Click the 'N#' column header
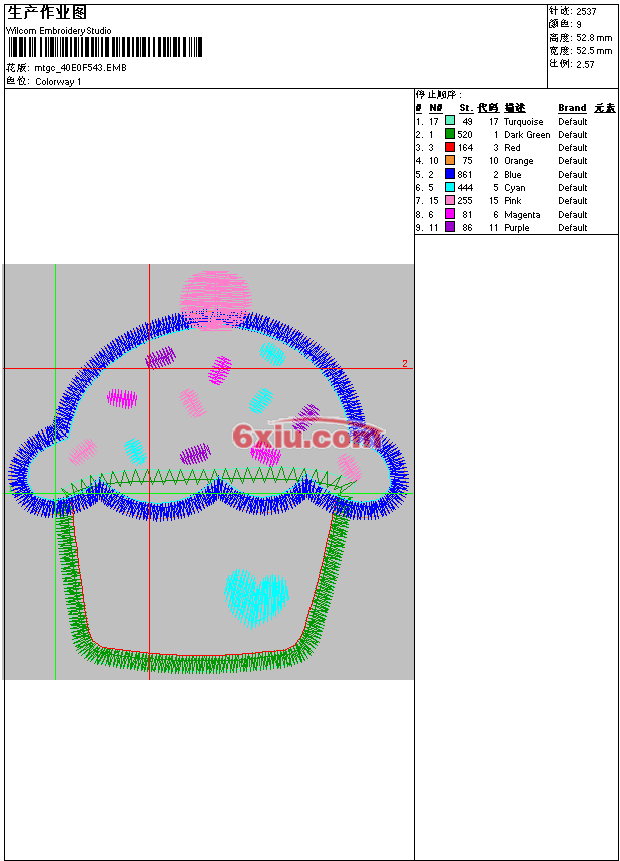Viewport: 620px width, 861px height. 435,108
